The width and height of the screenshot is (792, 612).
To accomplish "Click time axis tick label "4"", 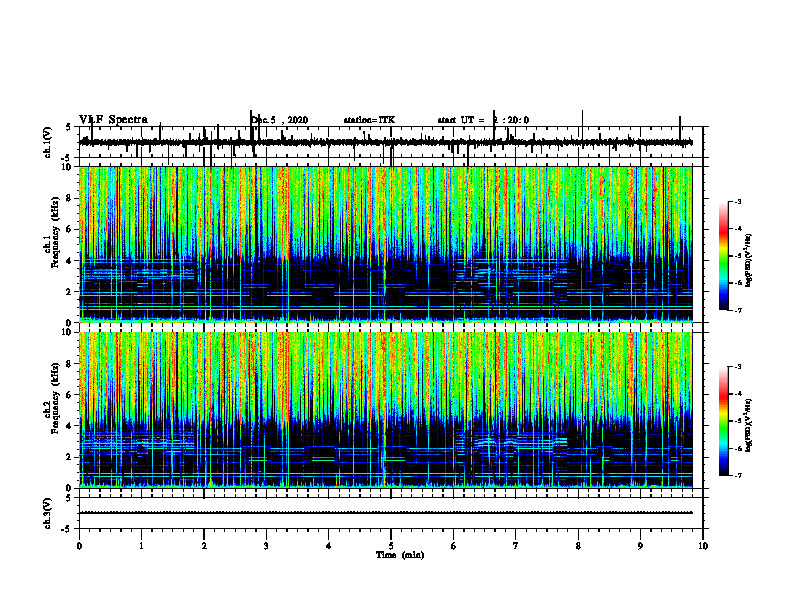I will (329, 546).
